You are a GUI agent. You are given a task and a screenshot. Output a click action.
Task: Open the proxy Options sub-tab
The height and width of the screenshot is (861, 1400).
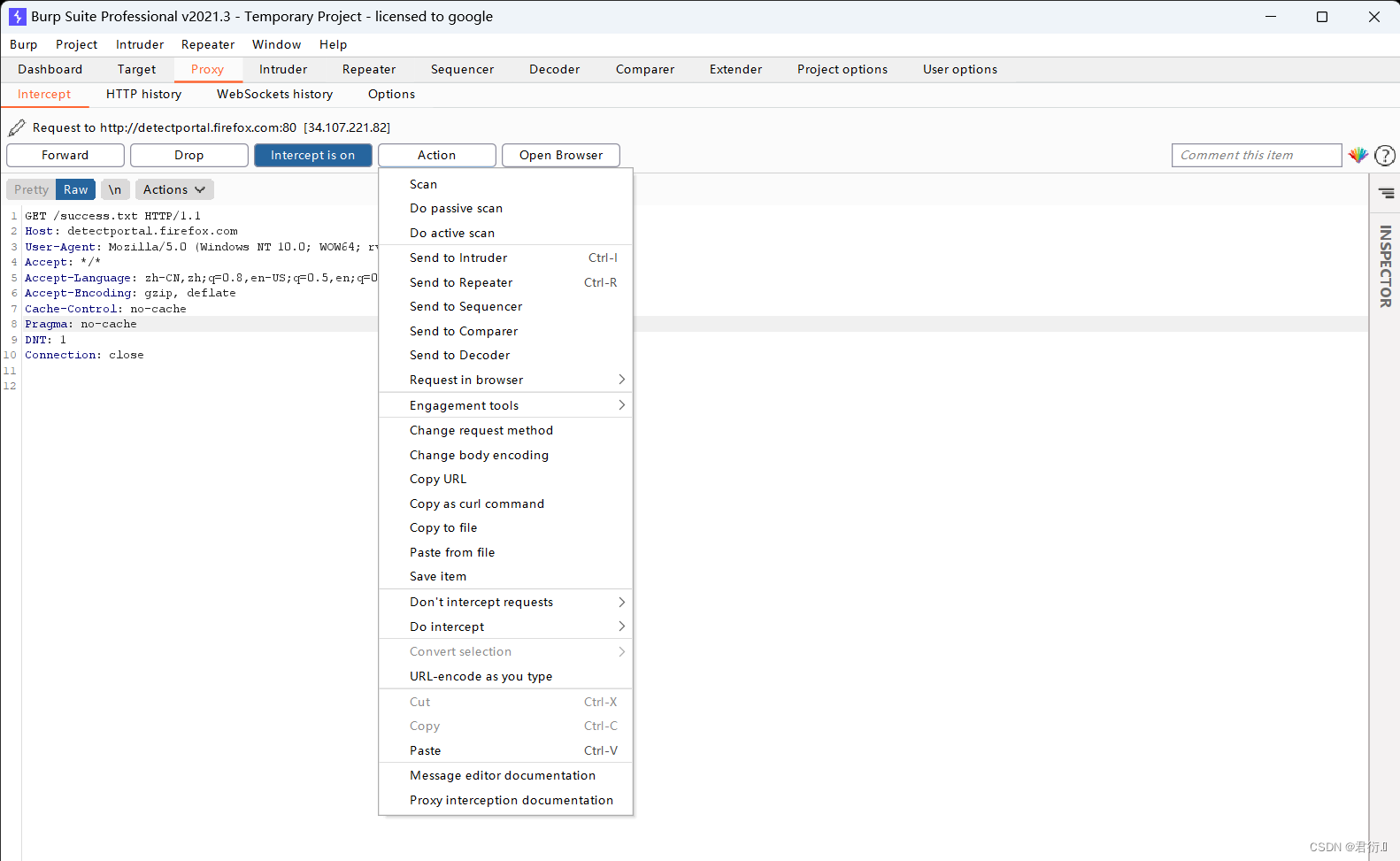coord(392,94)
